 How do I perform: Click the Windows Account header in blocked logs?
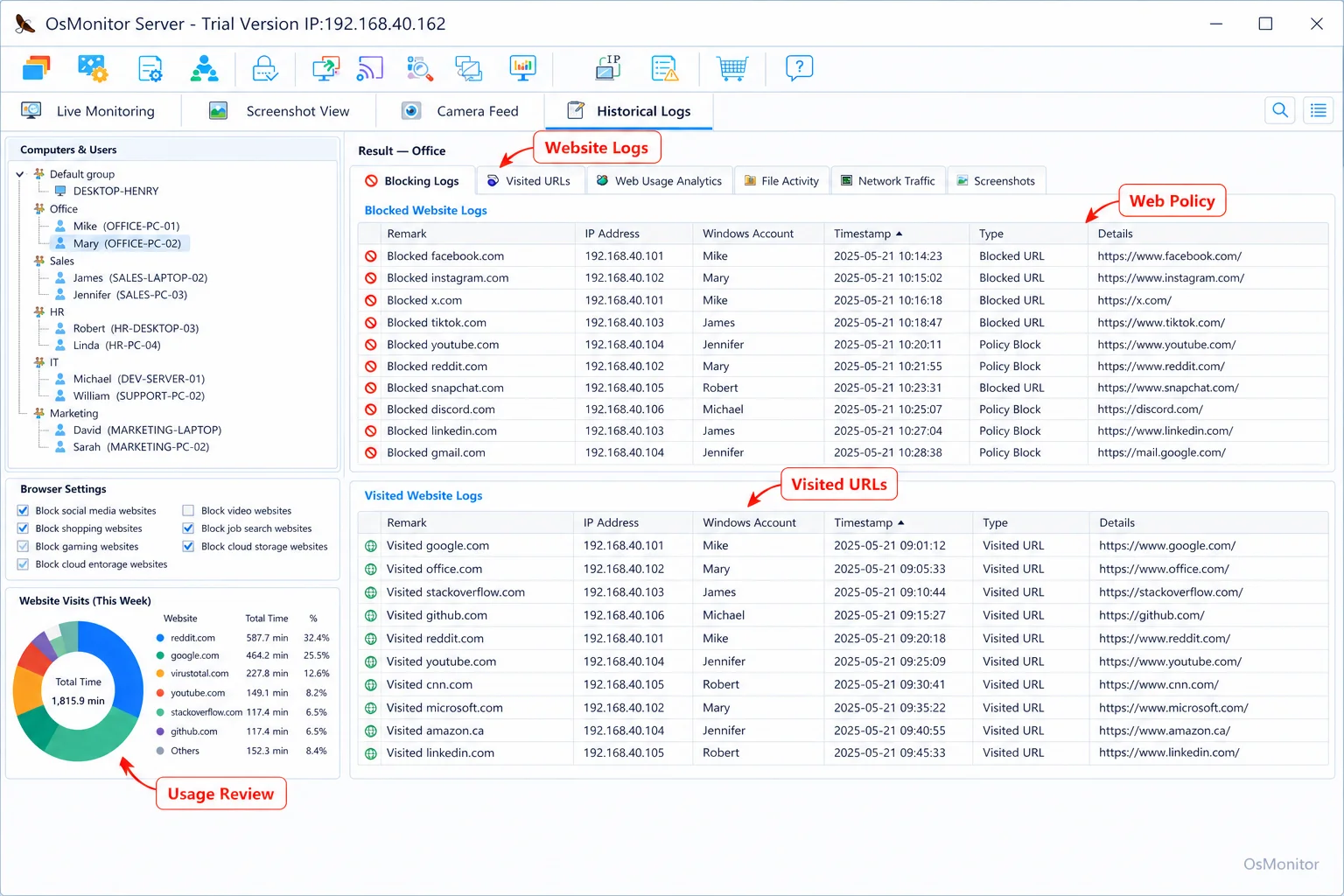[x=748, y=234]
